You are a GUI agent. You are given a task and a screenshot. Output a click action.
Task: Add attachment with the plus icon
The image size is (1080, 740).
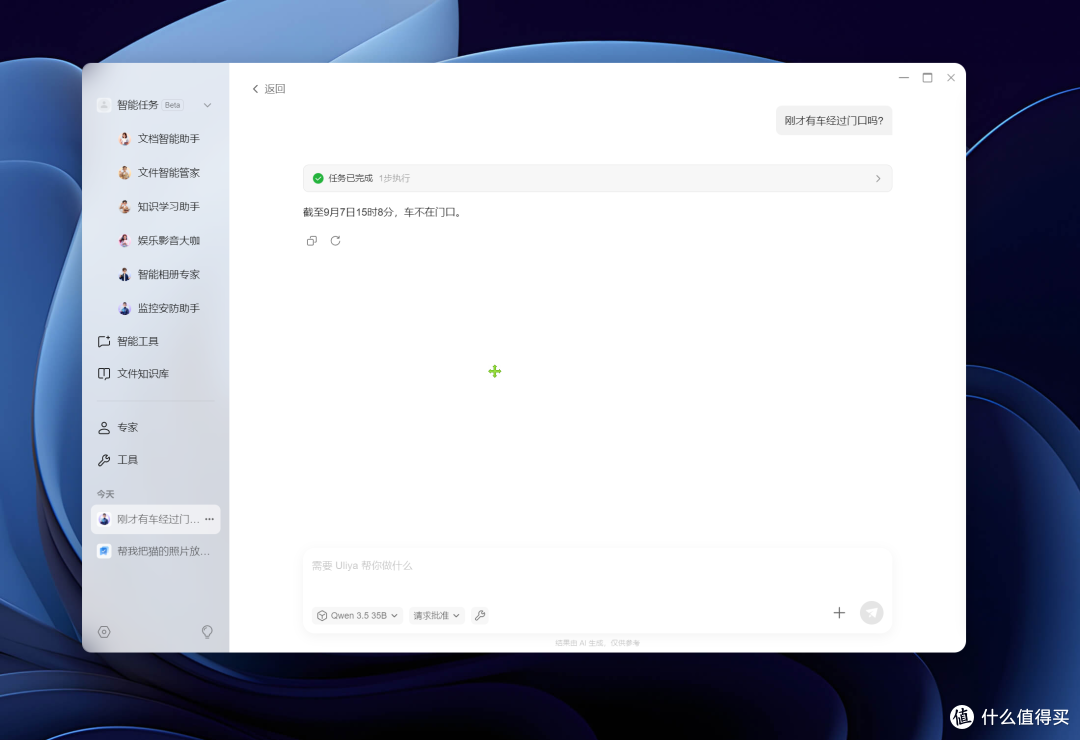click(x=839, y=613)
